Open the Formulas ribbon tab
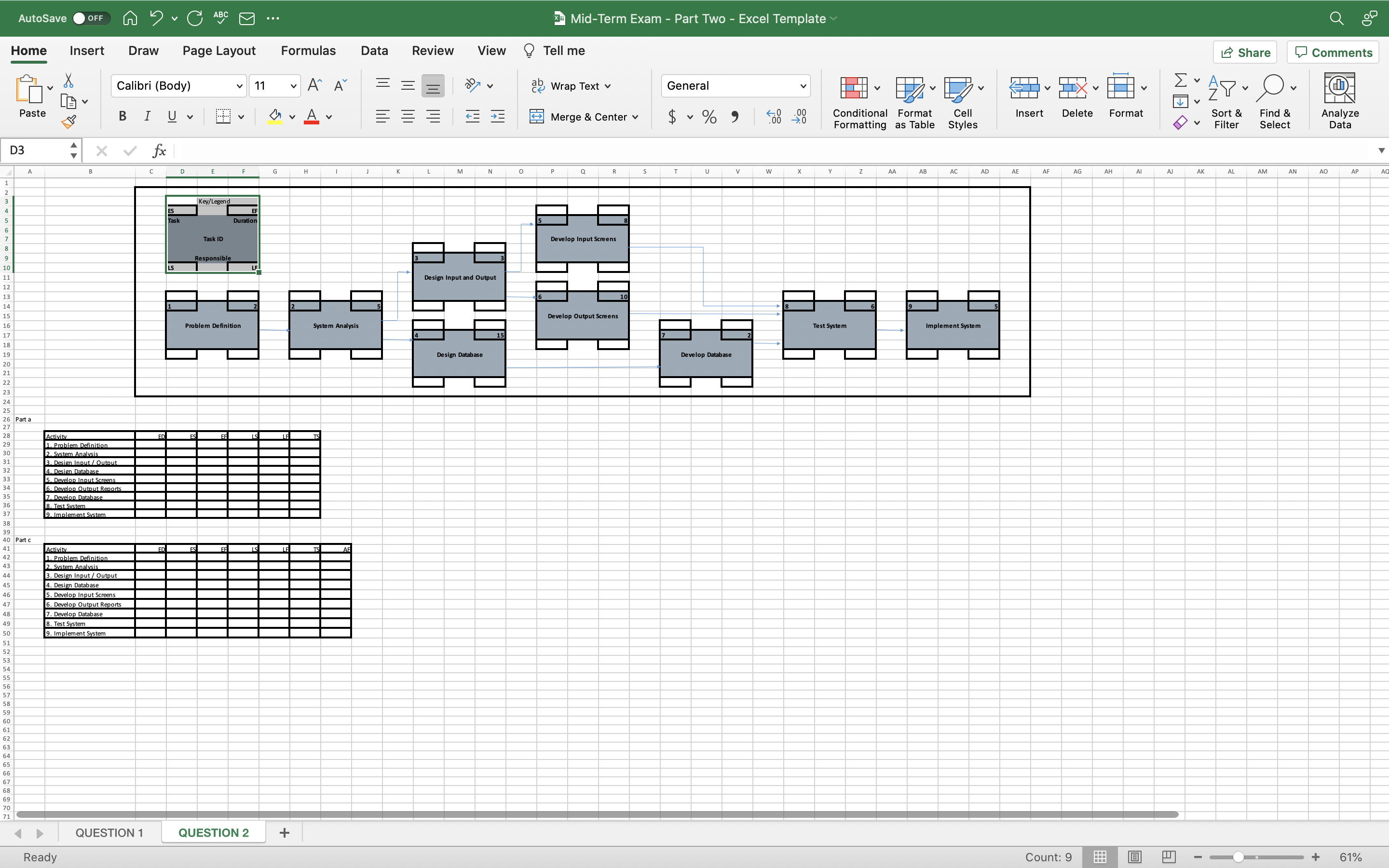The image size is (1389, 868). (308, 51)
